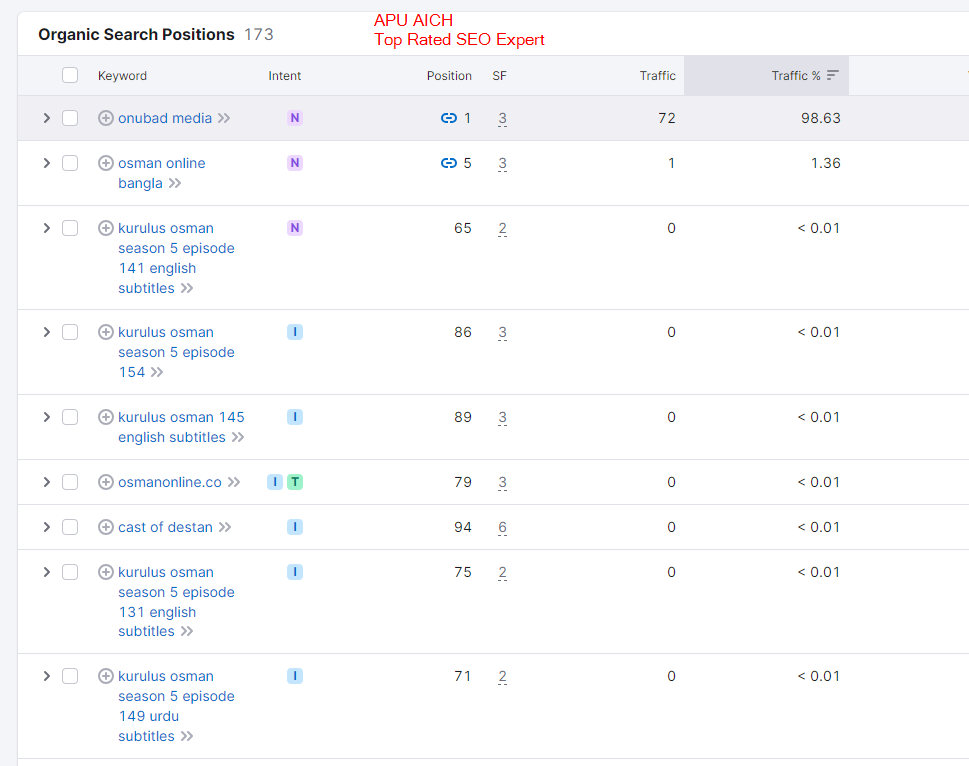Click the add icon next to cast of destan

point(106,527)
